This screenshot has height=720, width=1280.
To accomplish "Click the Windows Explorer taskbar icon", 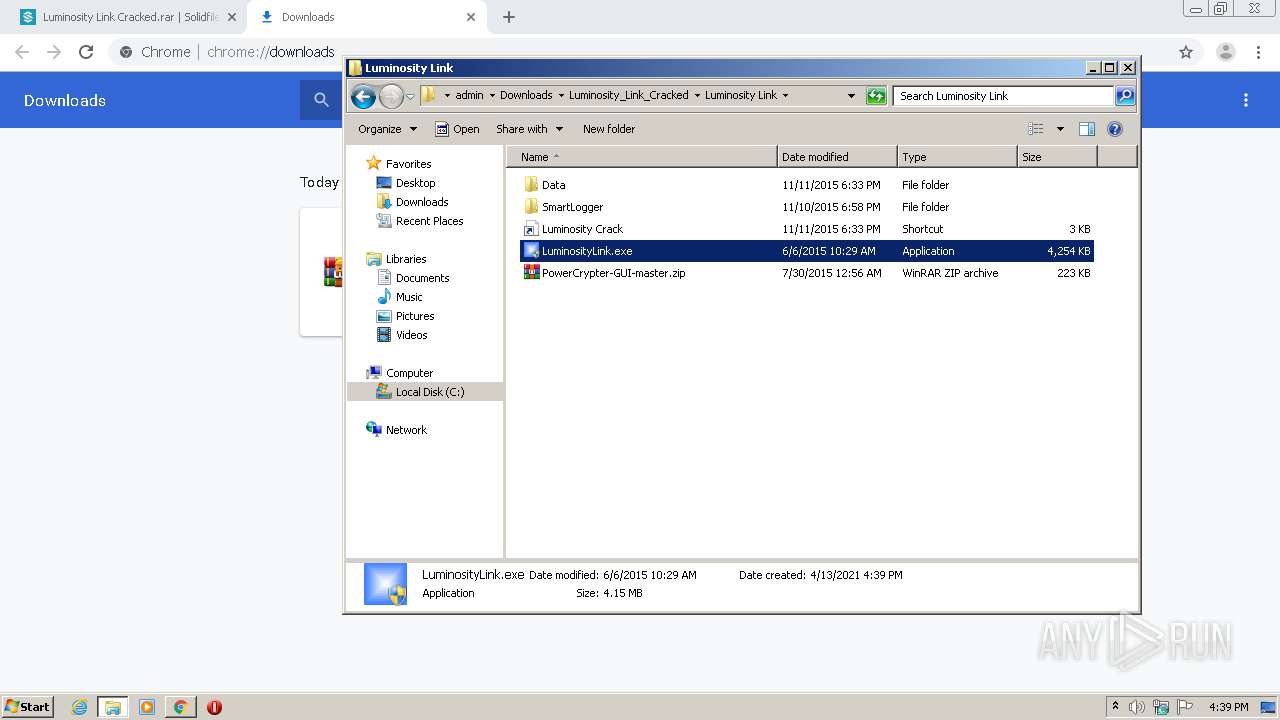I will [x=113, y=707].
